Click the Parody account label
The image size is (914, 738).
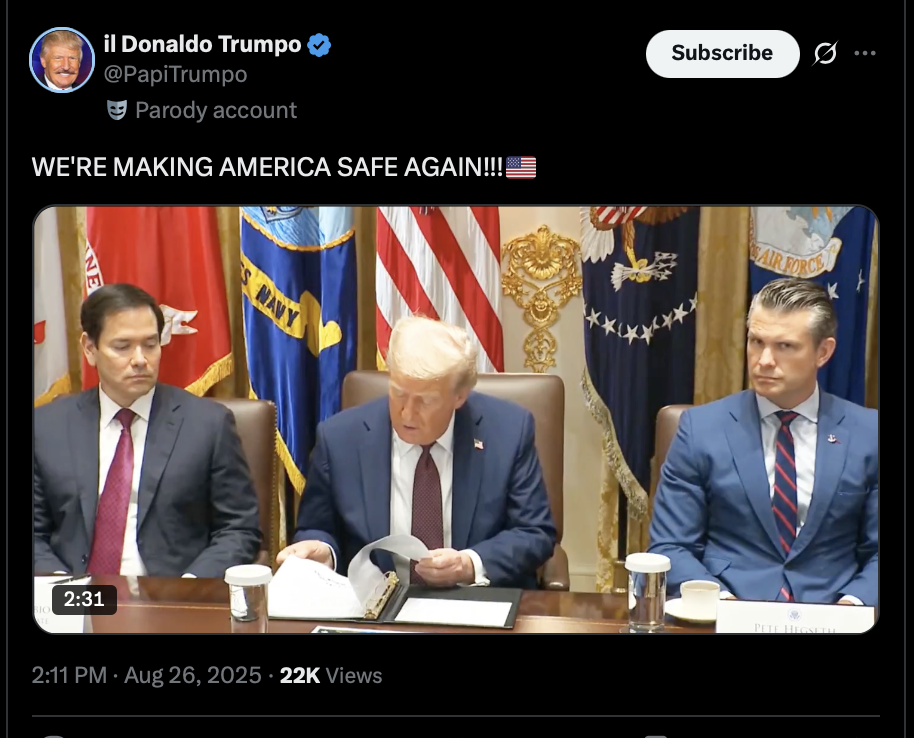[x=216, y=110]
